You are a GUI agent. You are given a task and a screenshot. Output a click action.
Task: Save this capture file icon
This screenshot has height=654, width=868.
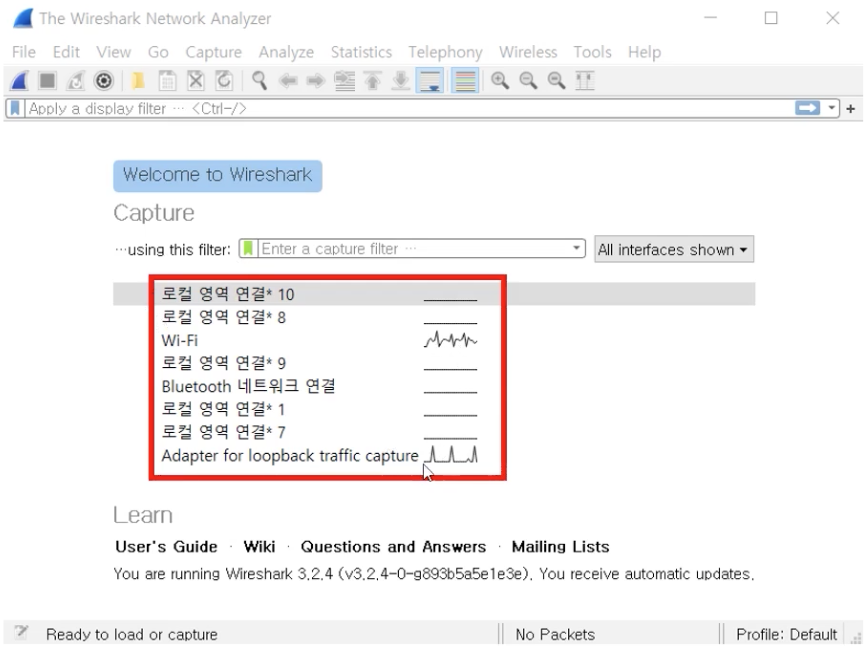click(x=167, y=81)
